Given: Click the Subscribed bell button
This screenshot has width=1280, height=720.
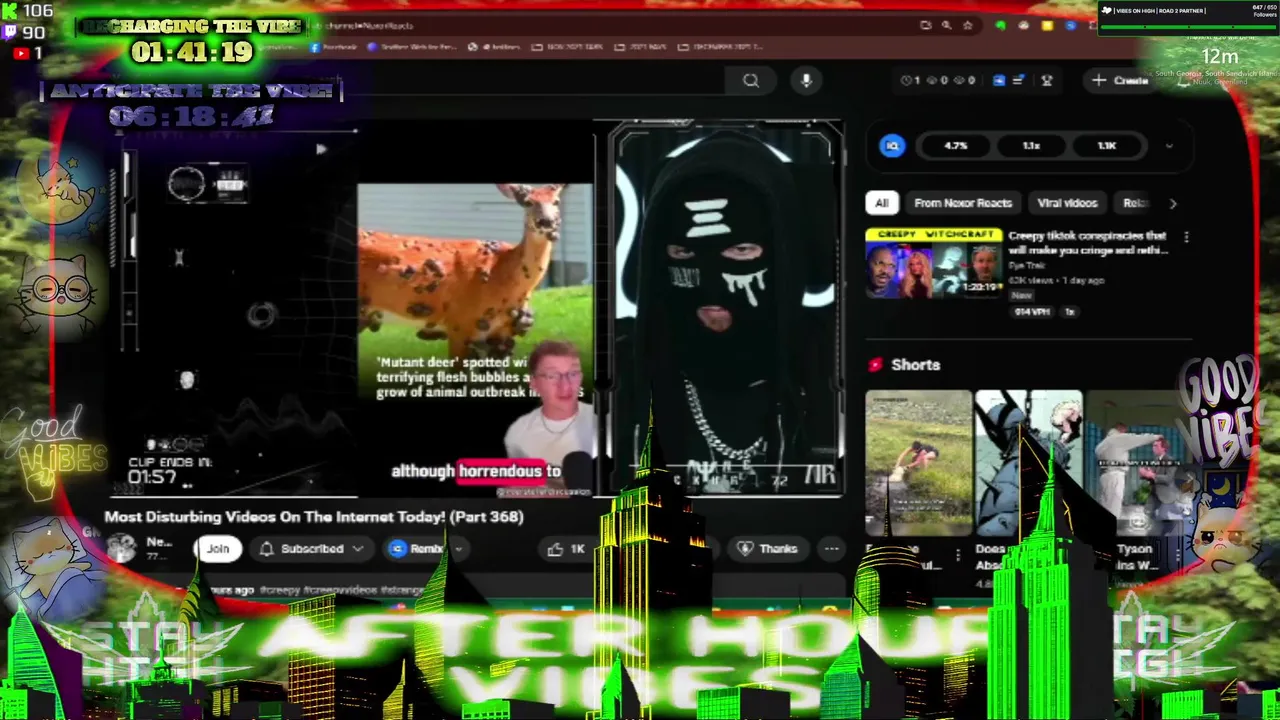Looking at the screenshot, I should [x=310, y=549].
